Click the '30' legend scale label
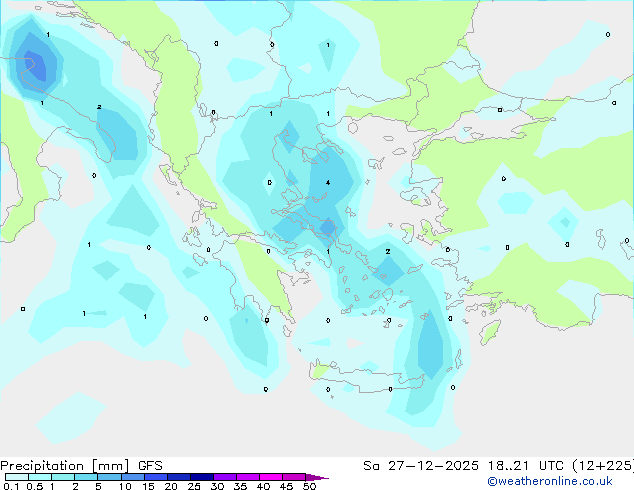 click(x=217, y=486)
